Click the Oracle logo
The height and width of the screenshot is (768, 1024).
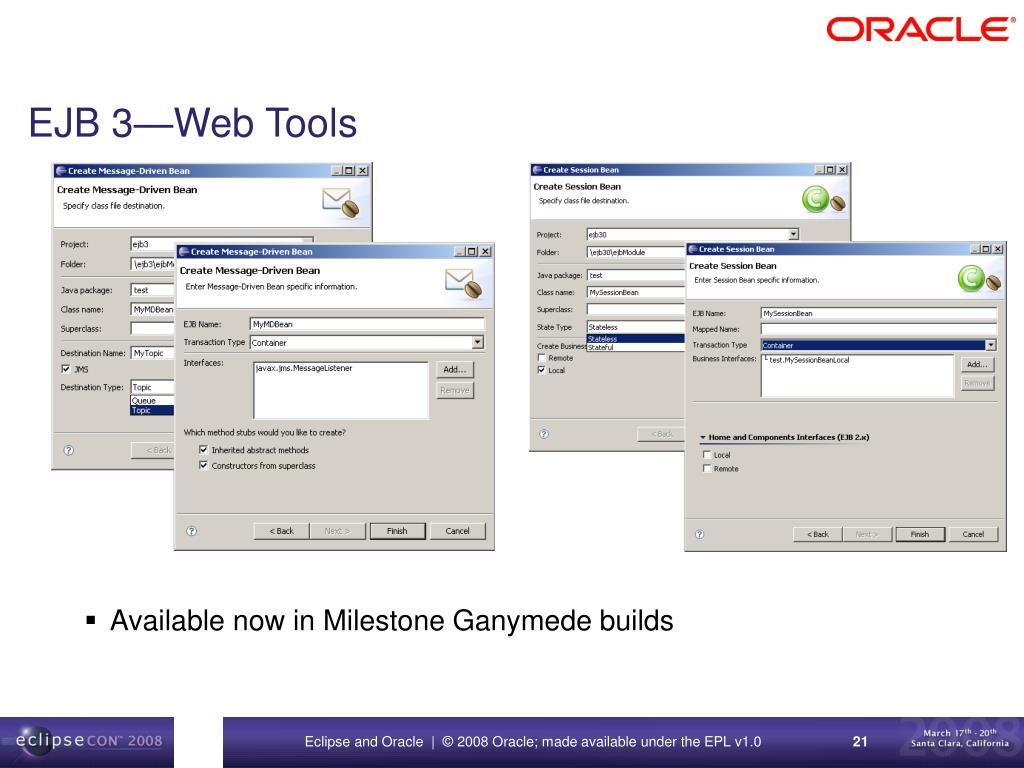[921, 29]
